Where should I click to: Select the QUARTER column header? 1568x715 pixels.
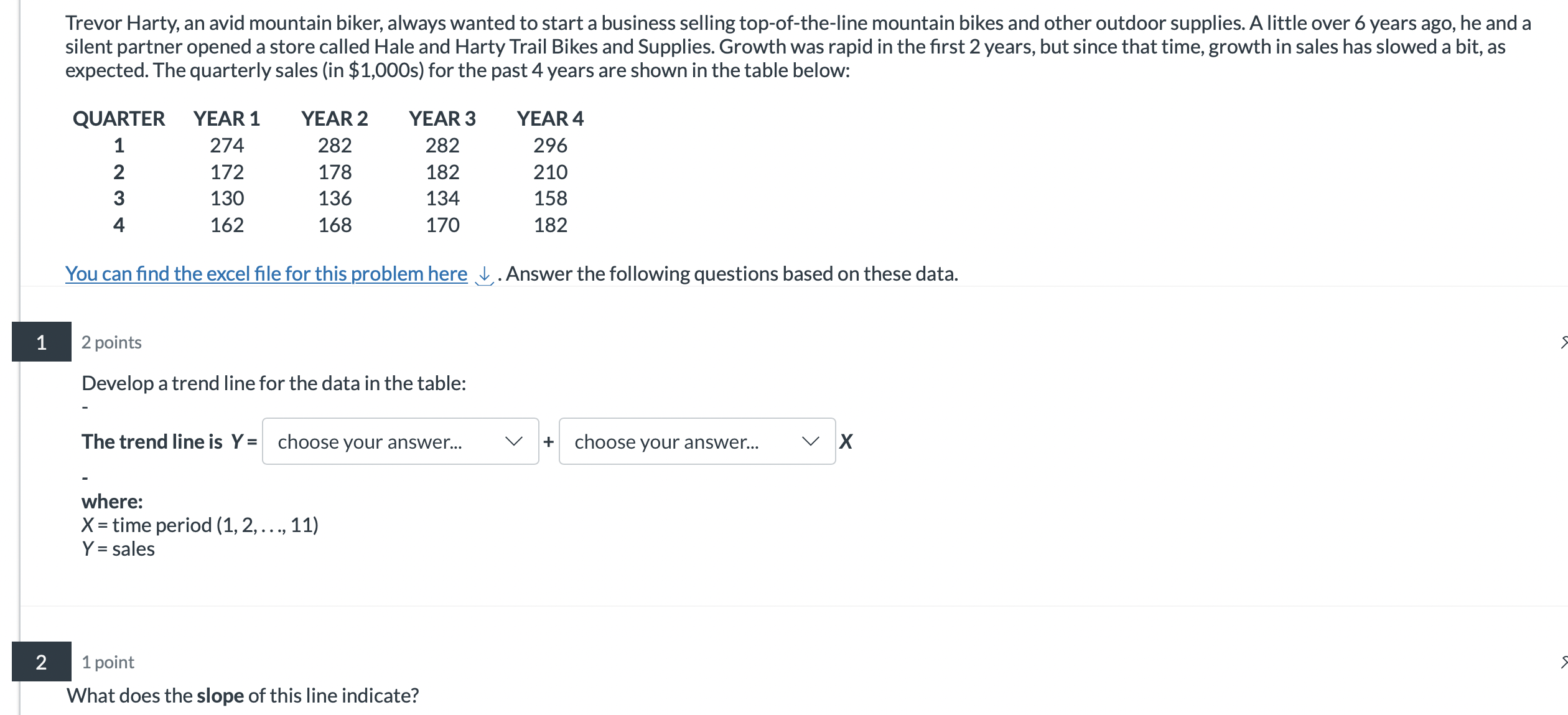119,118
